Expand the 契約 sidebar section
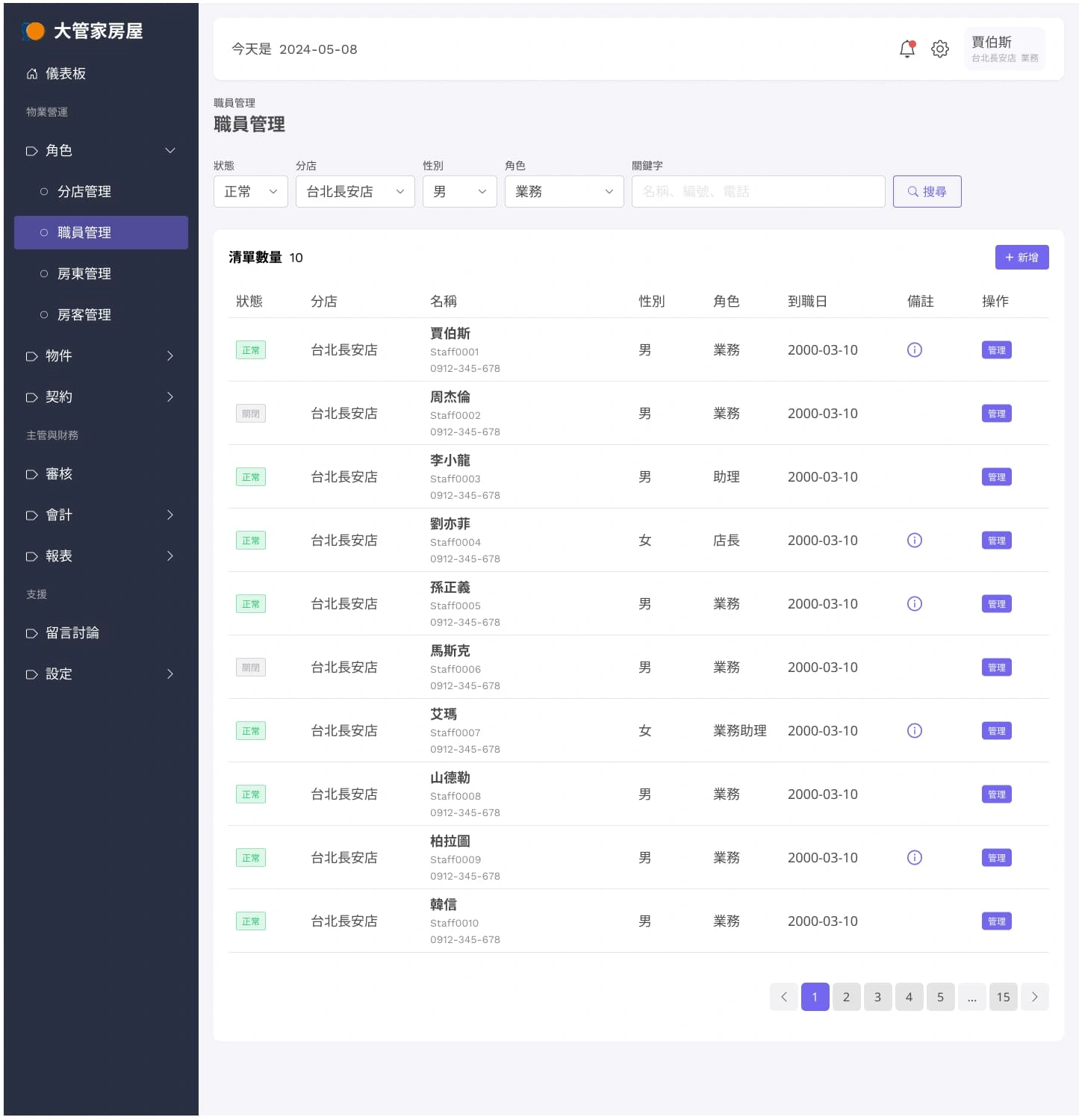Screen dimensions: 1079x1120 click(x=101, y=396)
